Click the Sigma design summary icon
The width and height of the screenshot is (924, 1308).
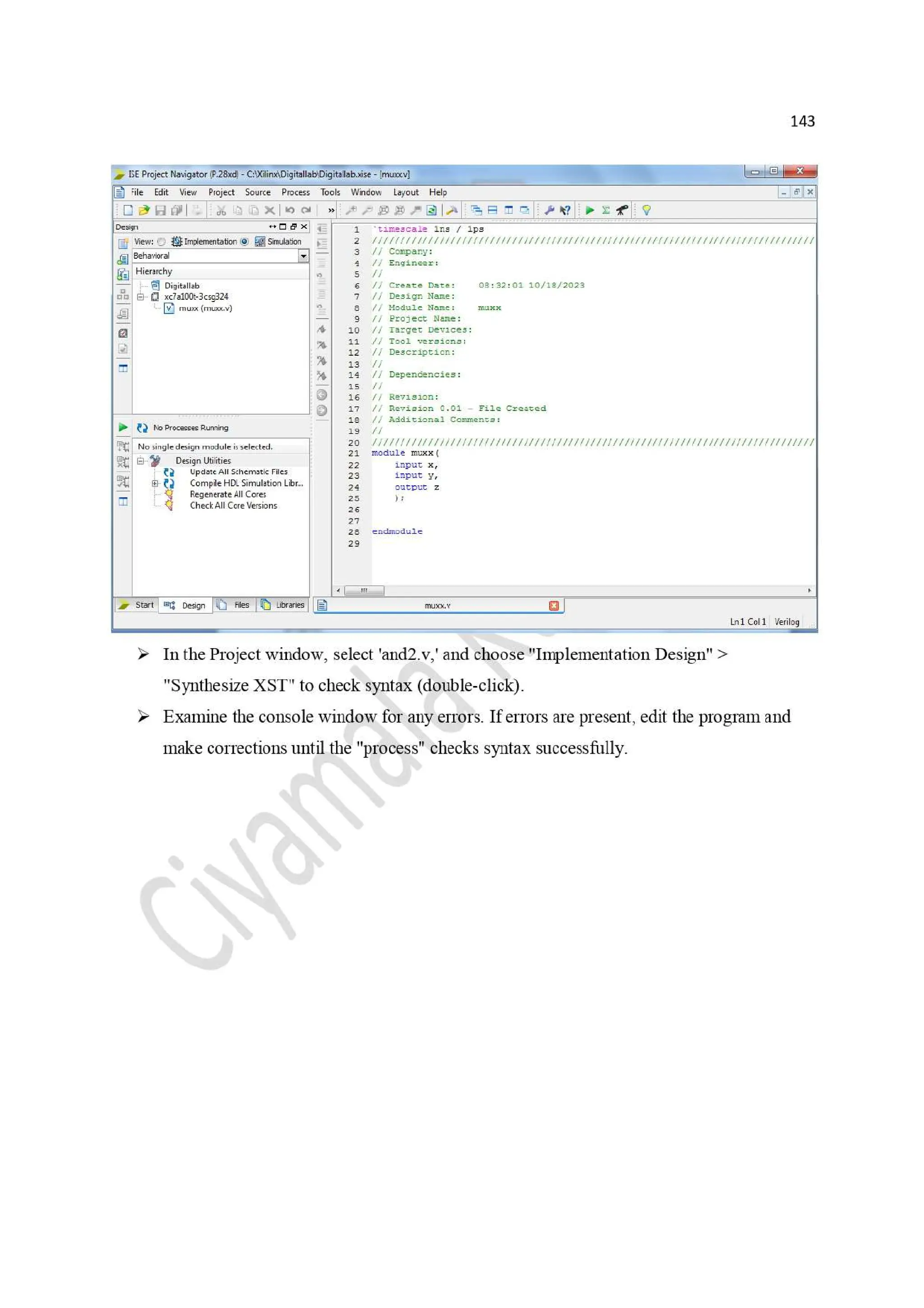606,210
